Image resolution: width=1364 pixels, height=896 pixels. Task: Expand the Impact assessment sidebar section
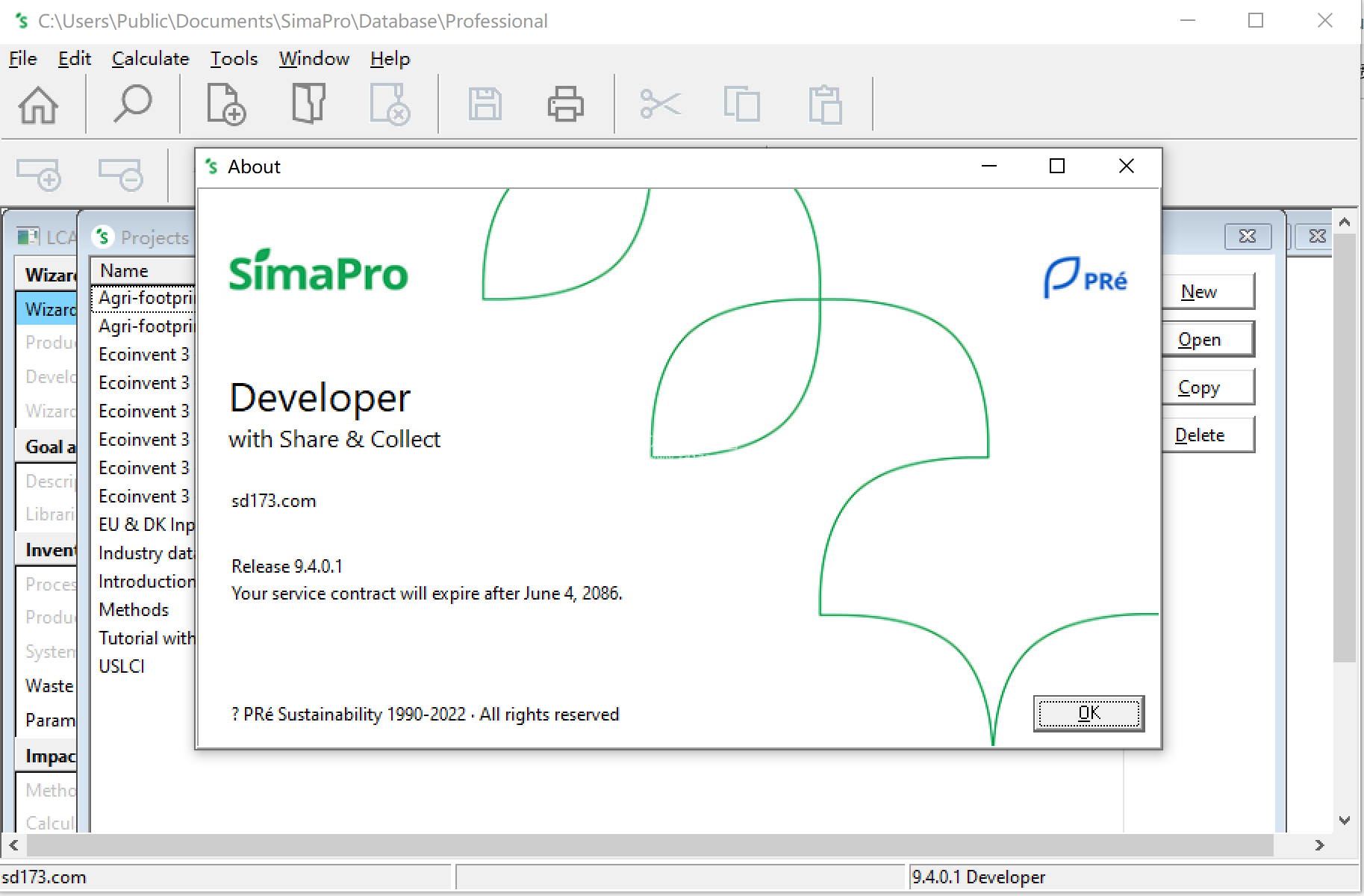click(48, 756)
